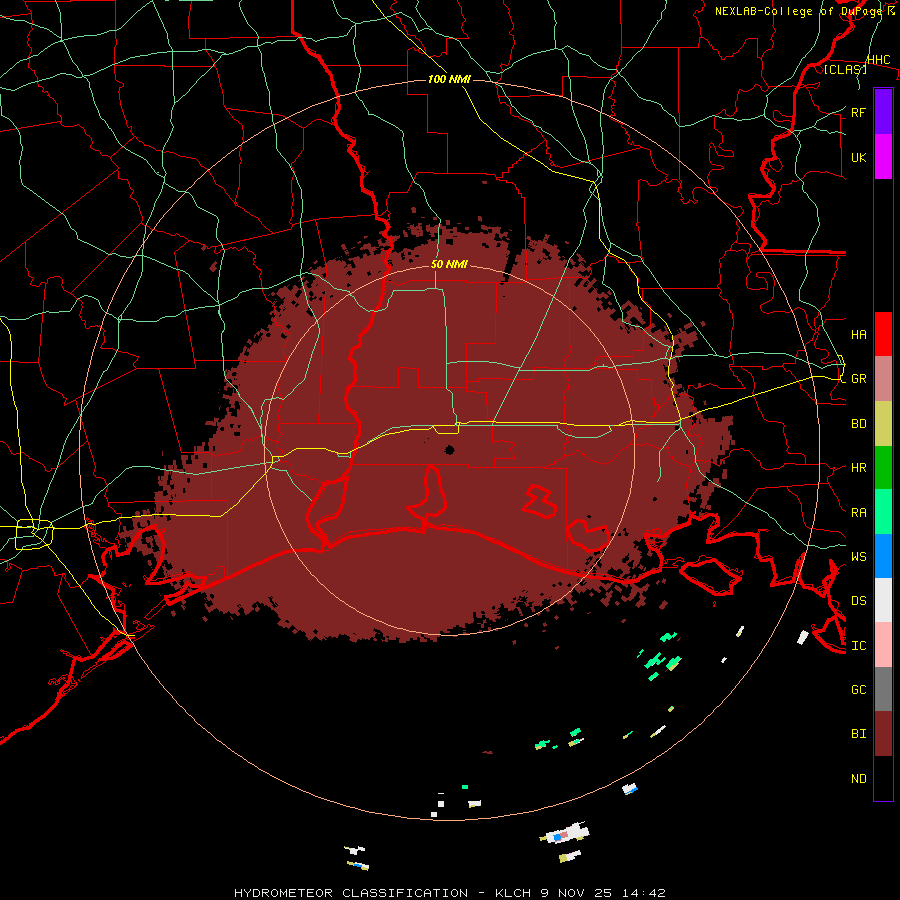Click the BD legend label
900x900 pixels.
tap(858, 424)
